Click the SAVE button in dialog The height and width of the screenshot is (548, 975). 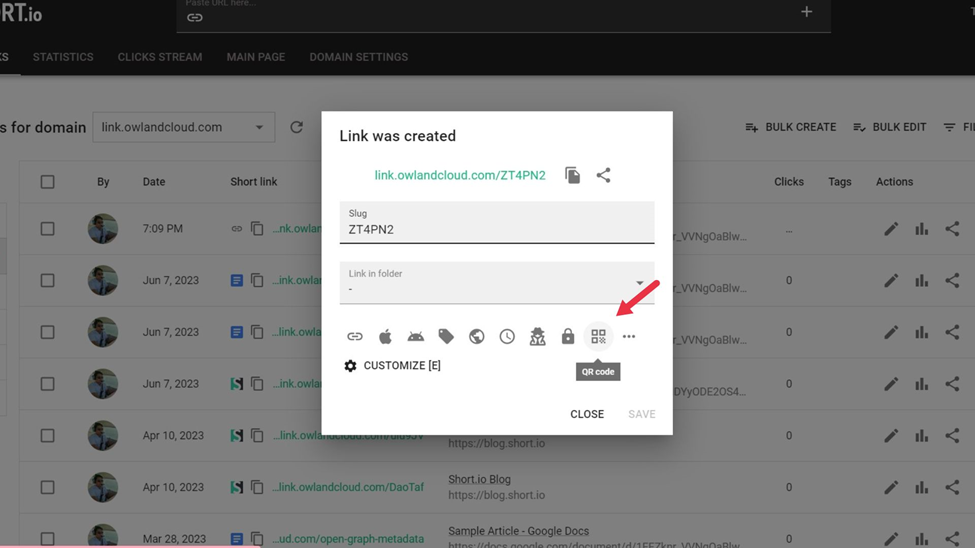tap(642, 414)
